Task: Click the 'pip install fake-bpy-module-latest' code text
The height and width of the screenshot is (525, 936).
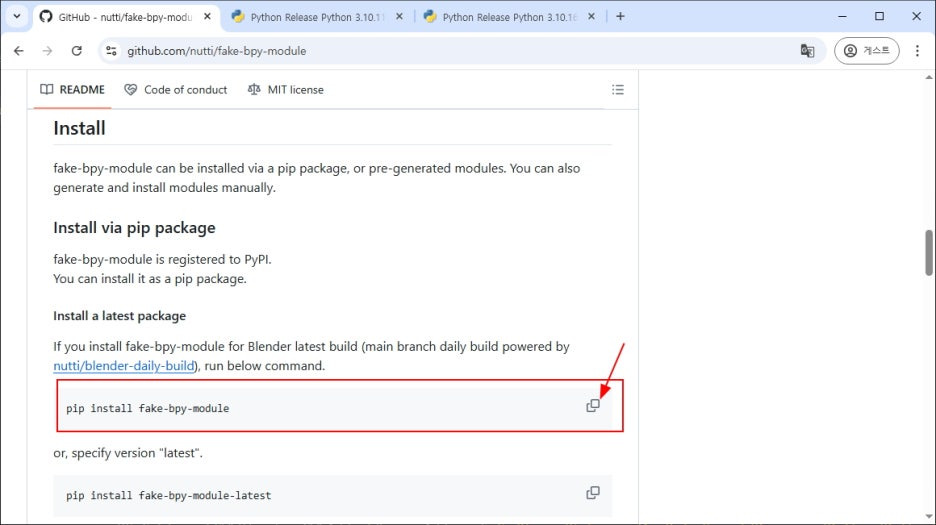Action: coord(168,496)
